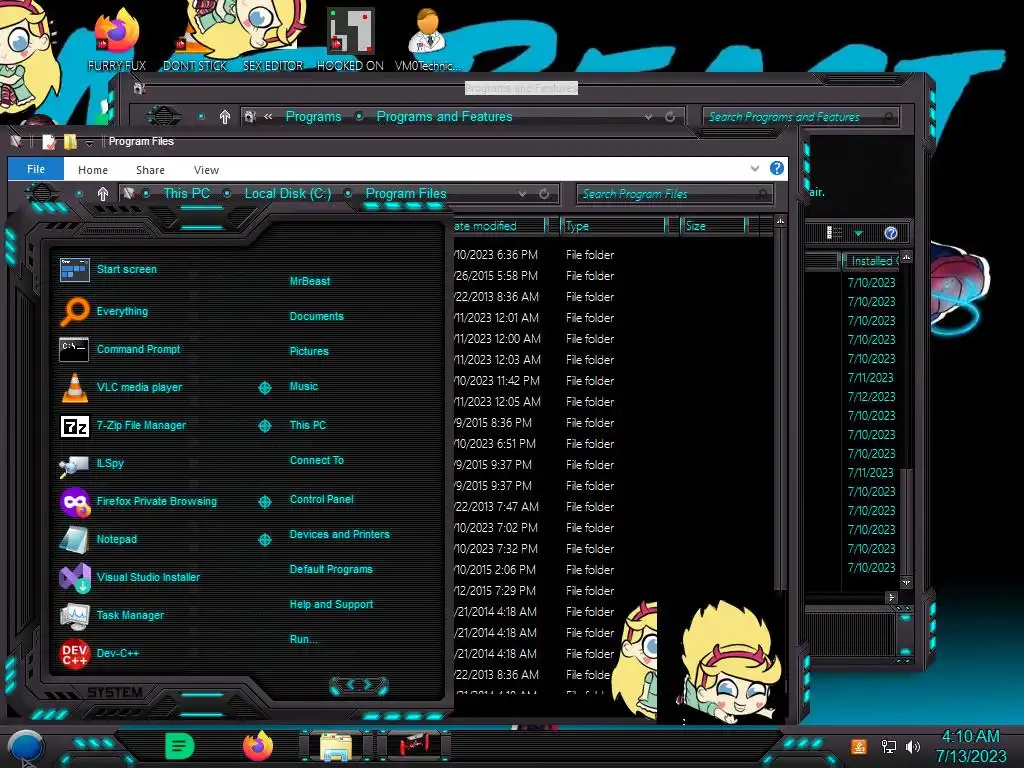Launch ILSpy from start menu
The width and height of the screenshot is (1024, 768).
point(91,464)
